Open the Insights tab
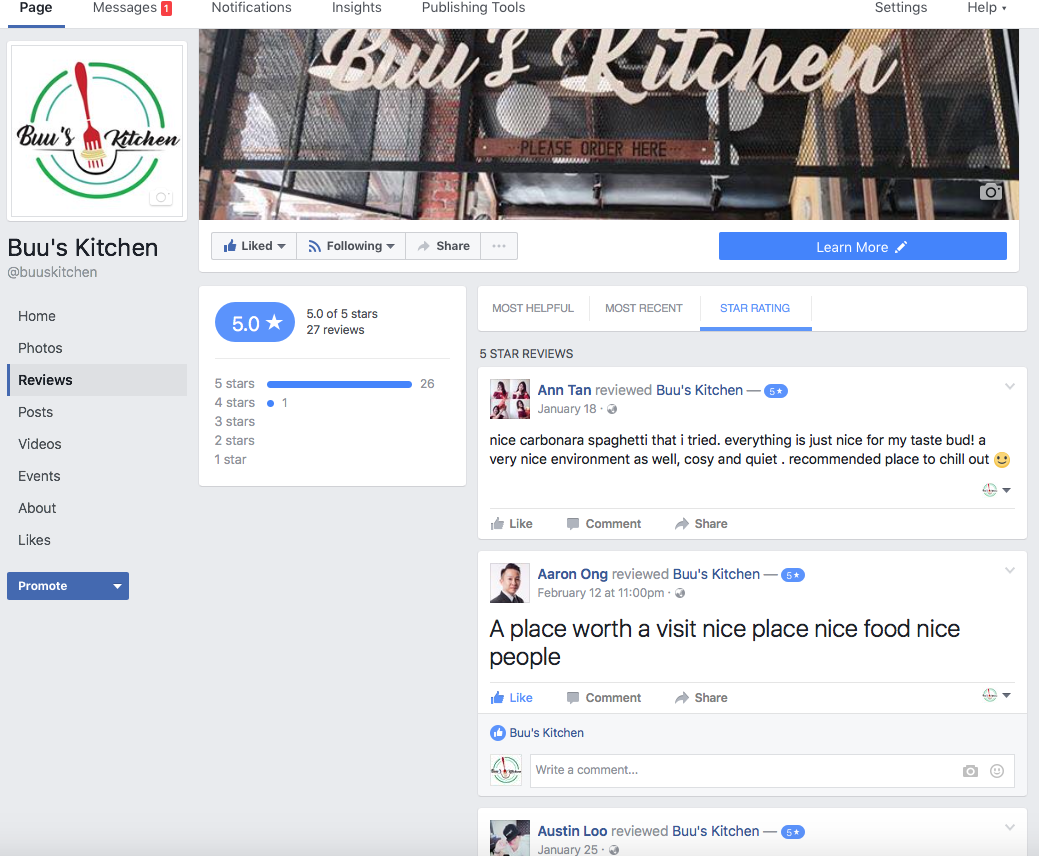Viewport: 1039px width, 856px height. (x=356, y=8)
